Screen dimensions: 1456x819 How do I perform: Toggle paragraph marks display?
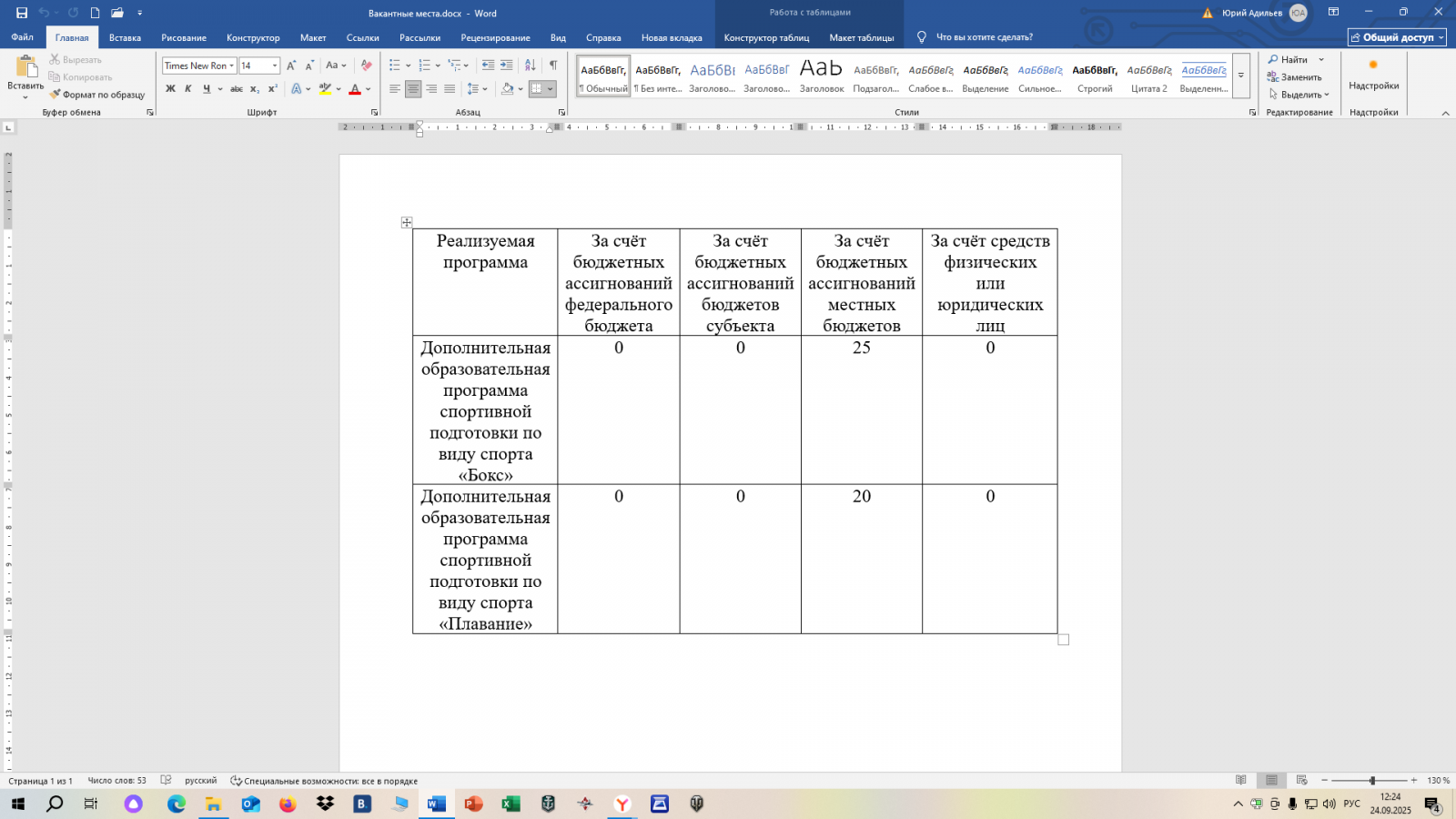coord(553,66)
